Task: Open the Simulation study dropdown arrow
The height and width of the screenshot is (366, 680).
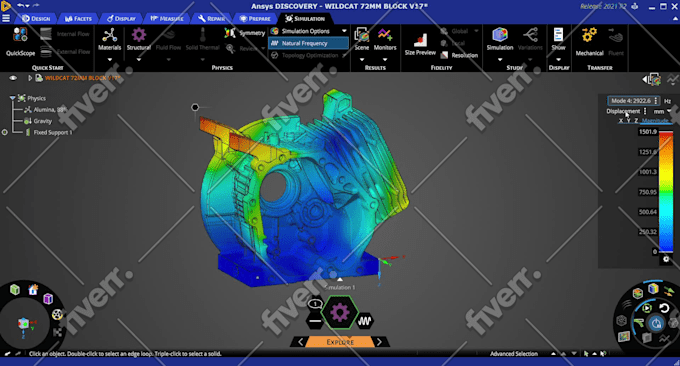Action: [x=500, y=59]
